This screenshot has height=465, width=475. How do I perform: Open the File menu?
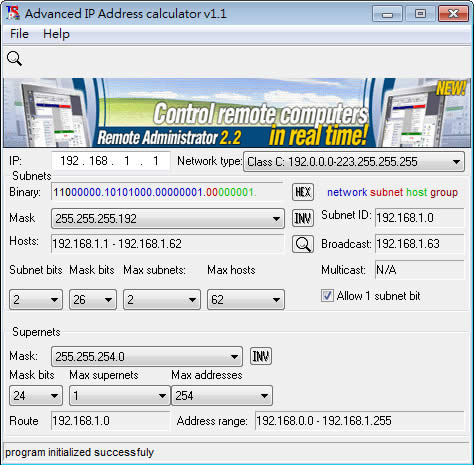(19, 34)
